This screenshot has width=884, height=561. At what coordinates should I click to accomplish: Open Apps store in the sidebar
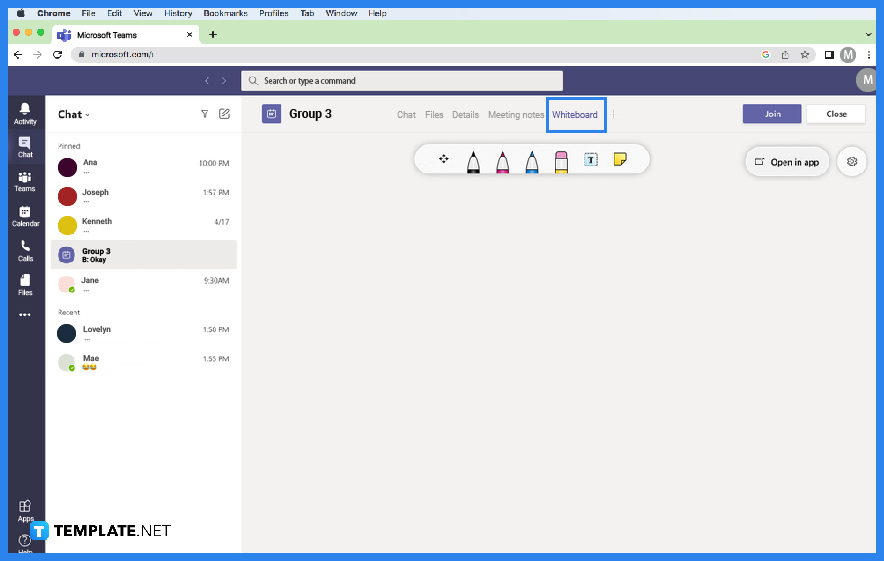tap(25, 511)
